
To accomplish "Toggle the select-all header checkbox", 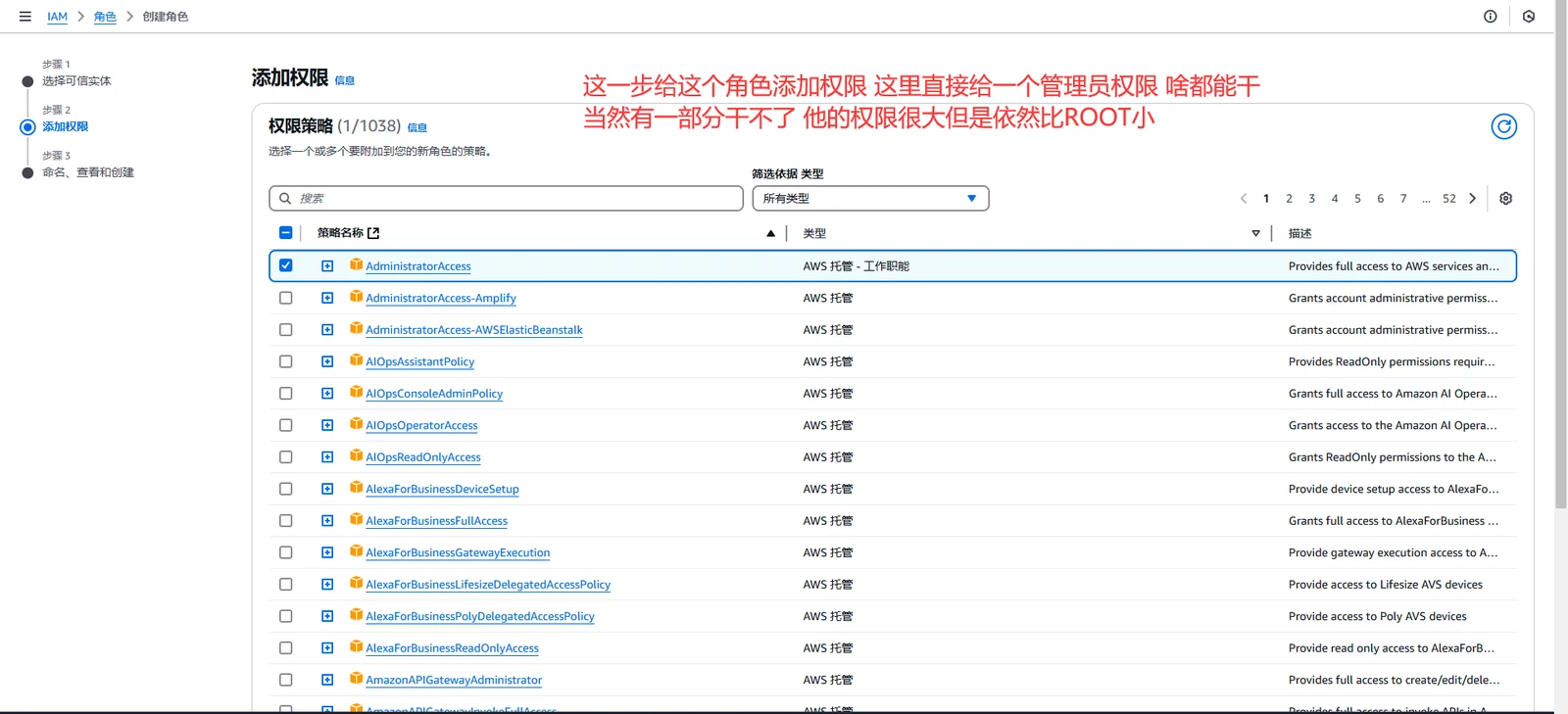I will tap(285, 233).
